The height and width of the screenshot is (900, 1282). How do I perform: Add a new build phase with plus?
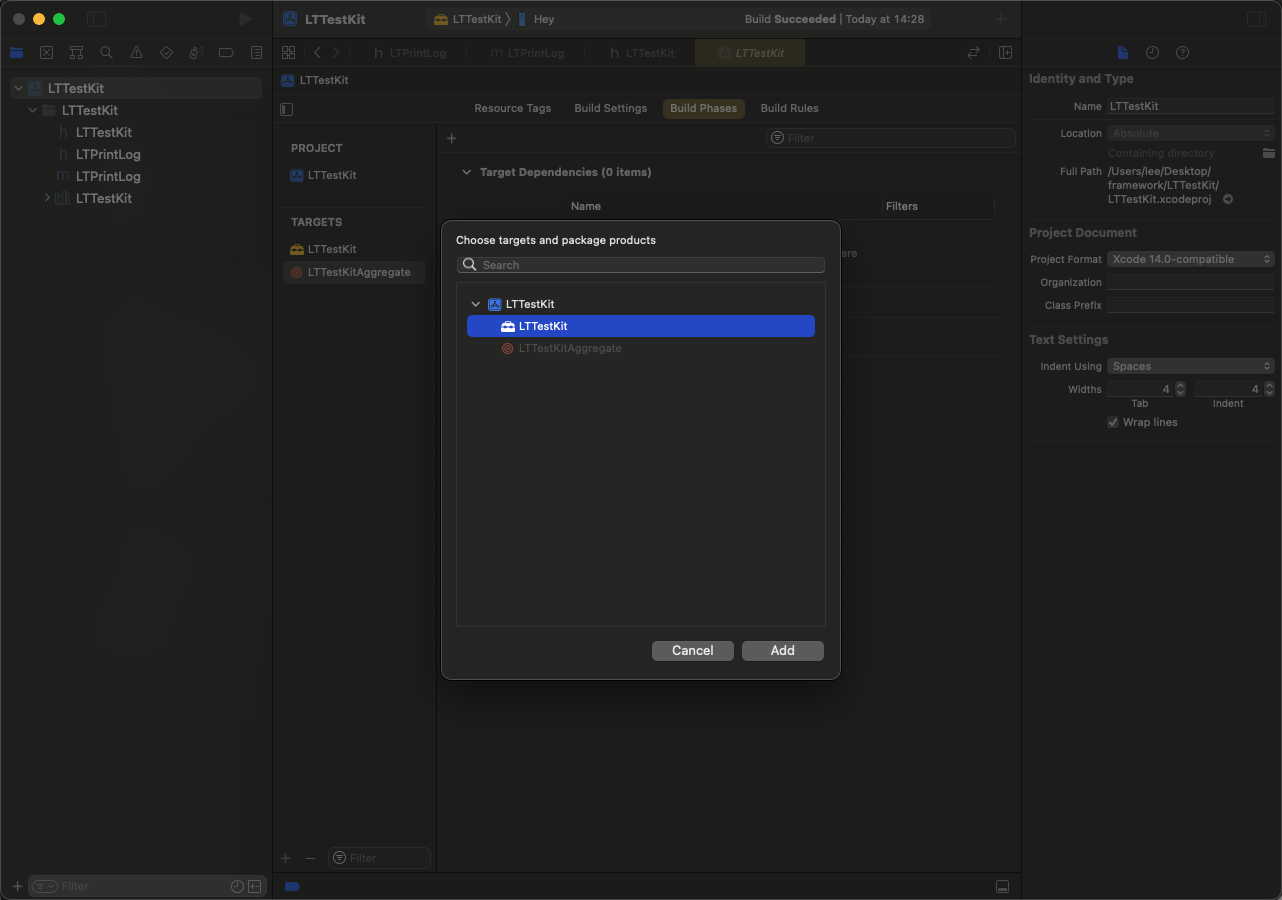coord(451,138)
